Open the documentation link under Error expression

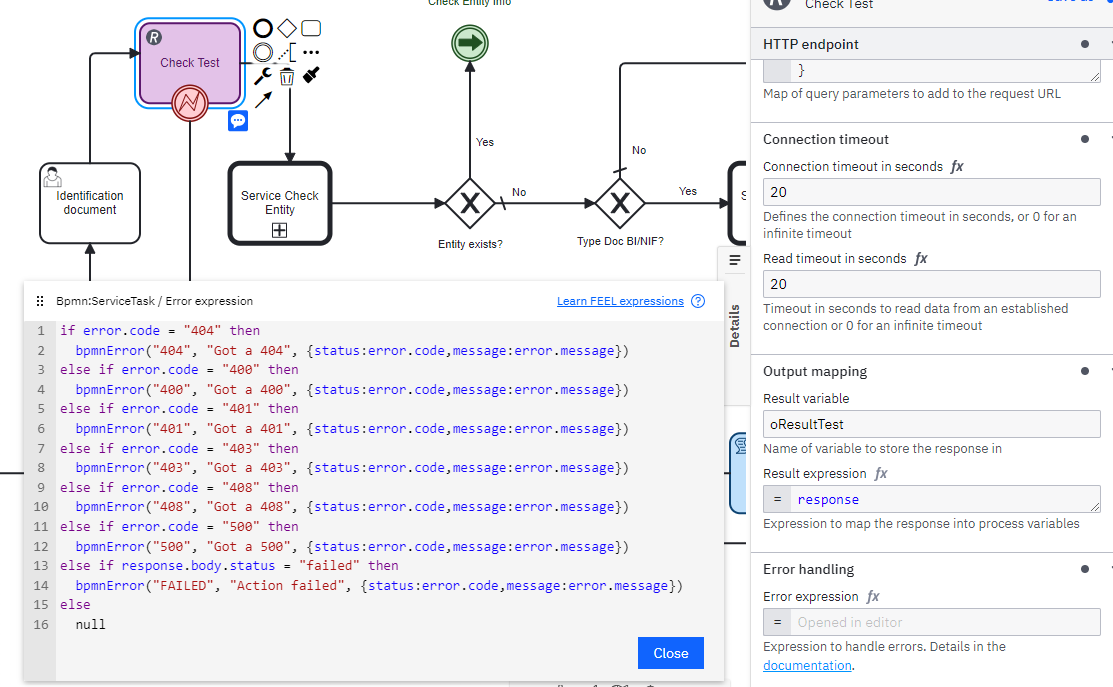(x=807, y=666)
